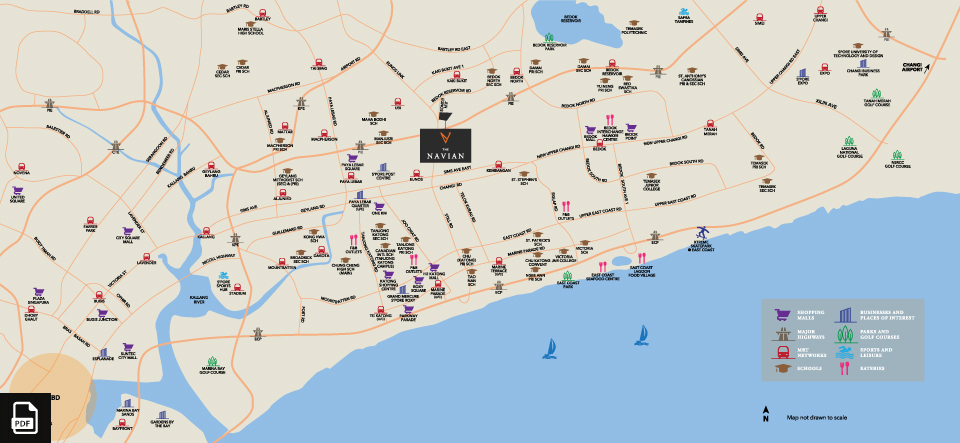Click the Stadium MRT station icon
This screenshot has height=443, width=960.
pos(238,287)
